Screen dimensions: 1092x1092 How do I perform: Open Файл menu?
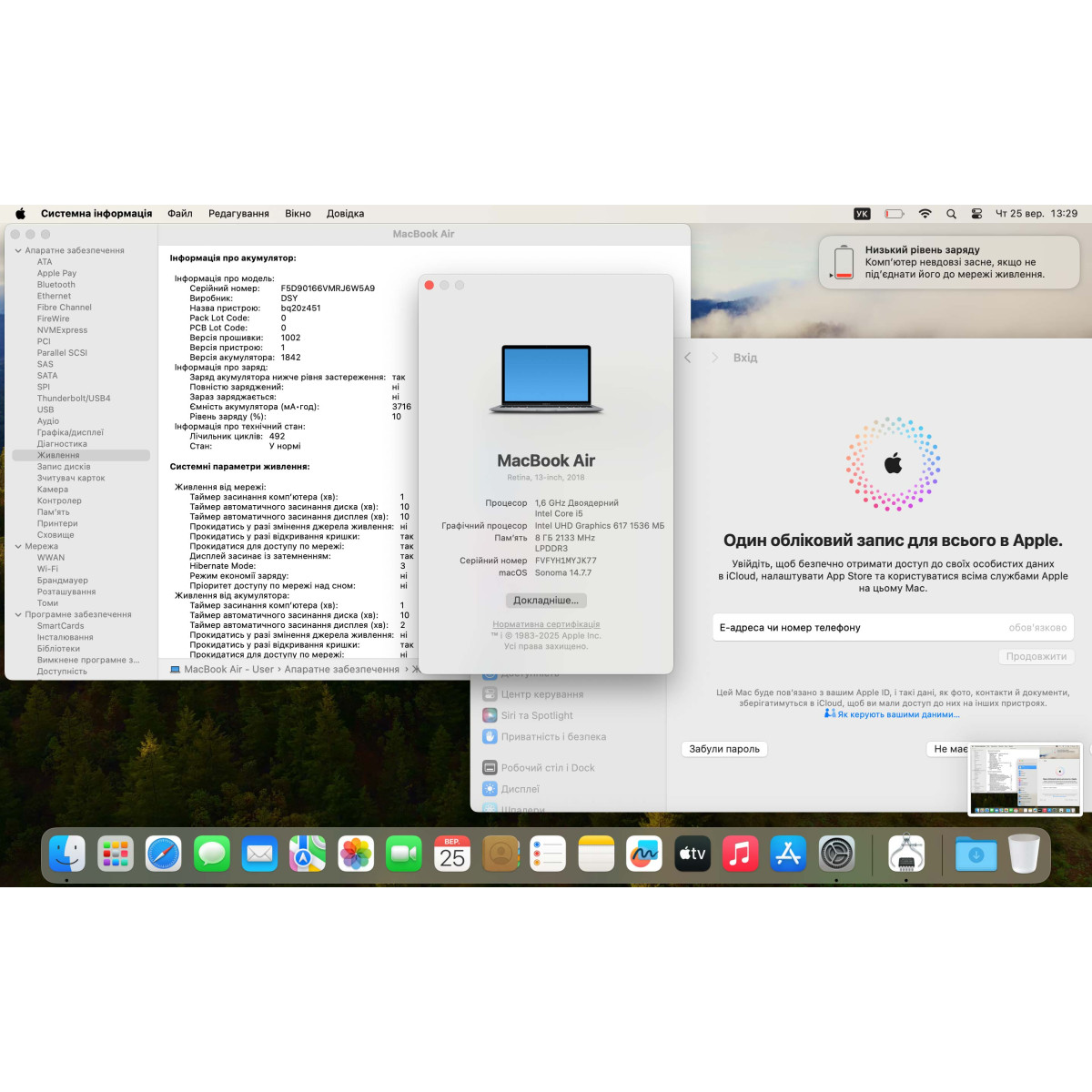pos(180,214)
